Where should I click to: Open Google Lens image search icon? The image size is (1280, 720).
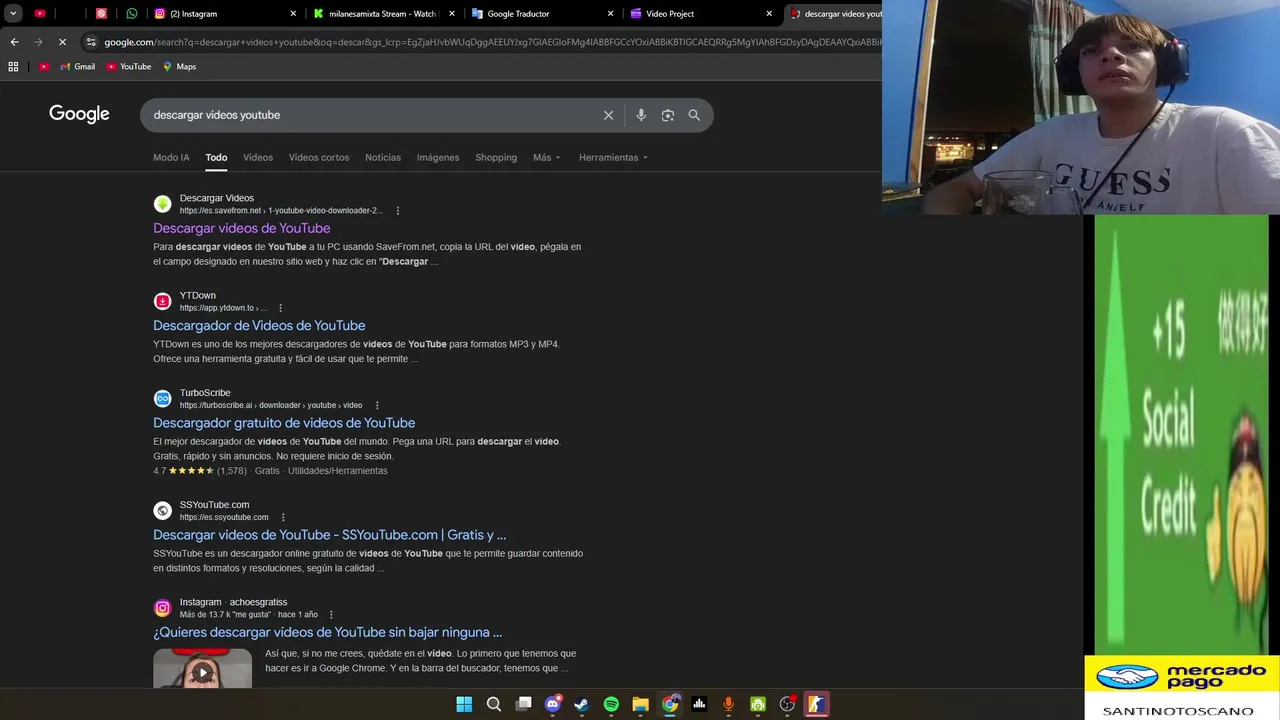[x=668, y=115]
